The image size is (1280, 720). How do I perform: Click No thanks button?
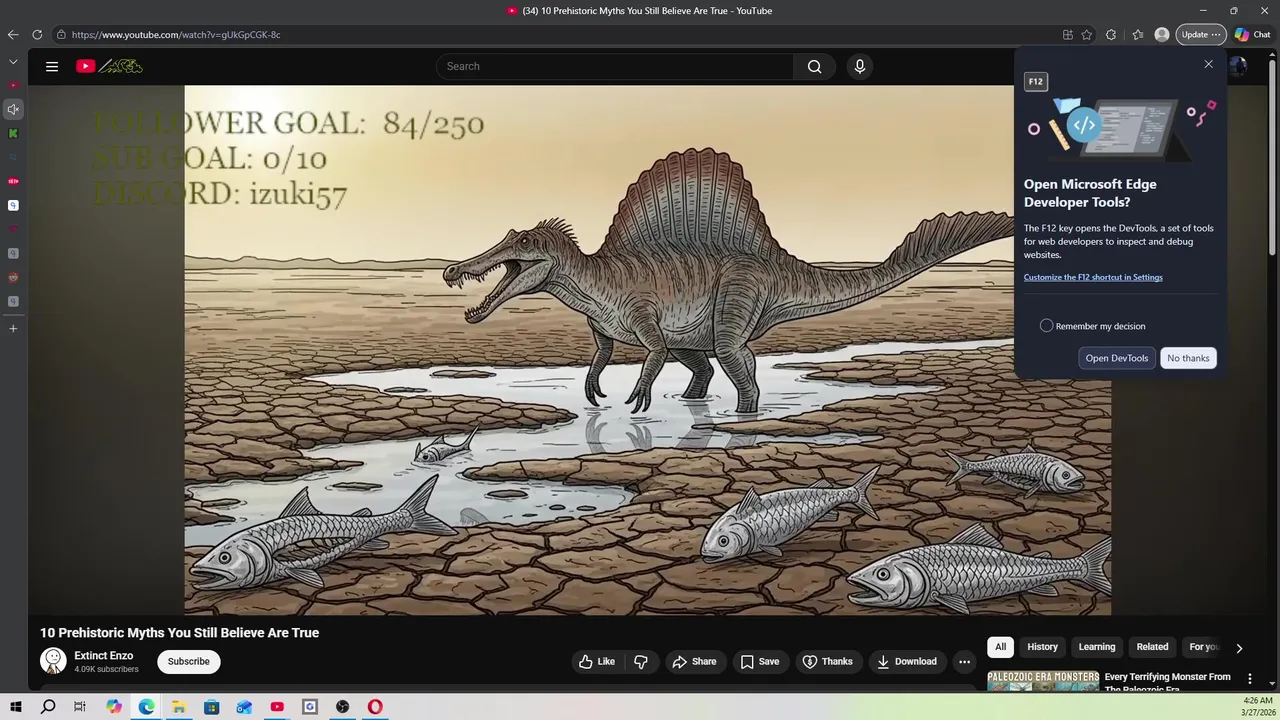coord(1188,358)
